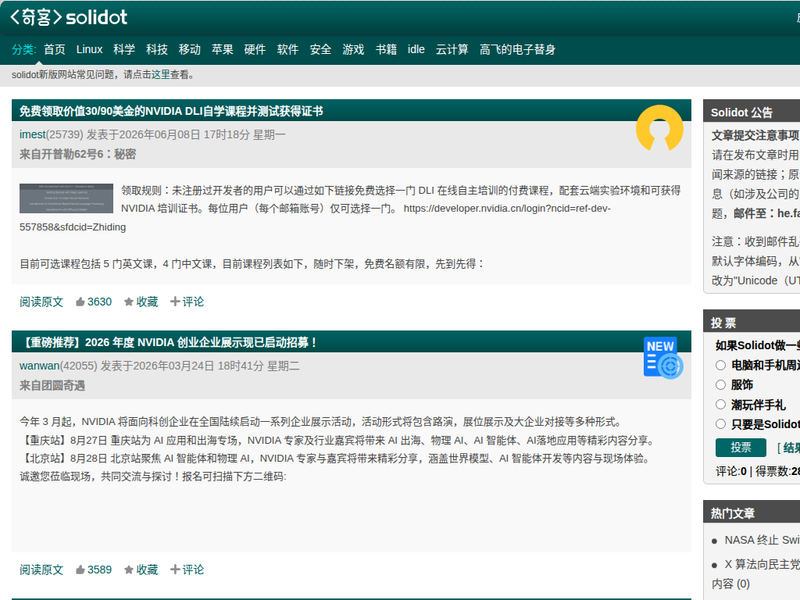Click thumbs-up icon with 3589 likes

pyautogui.click(x=80, y=570)
